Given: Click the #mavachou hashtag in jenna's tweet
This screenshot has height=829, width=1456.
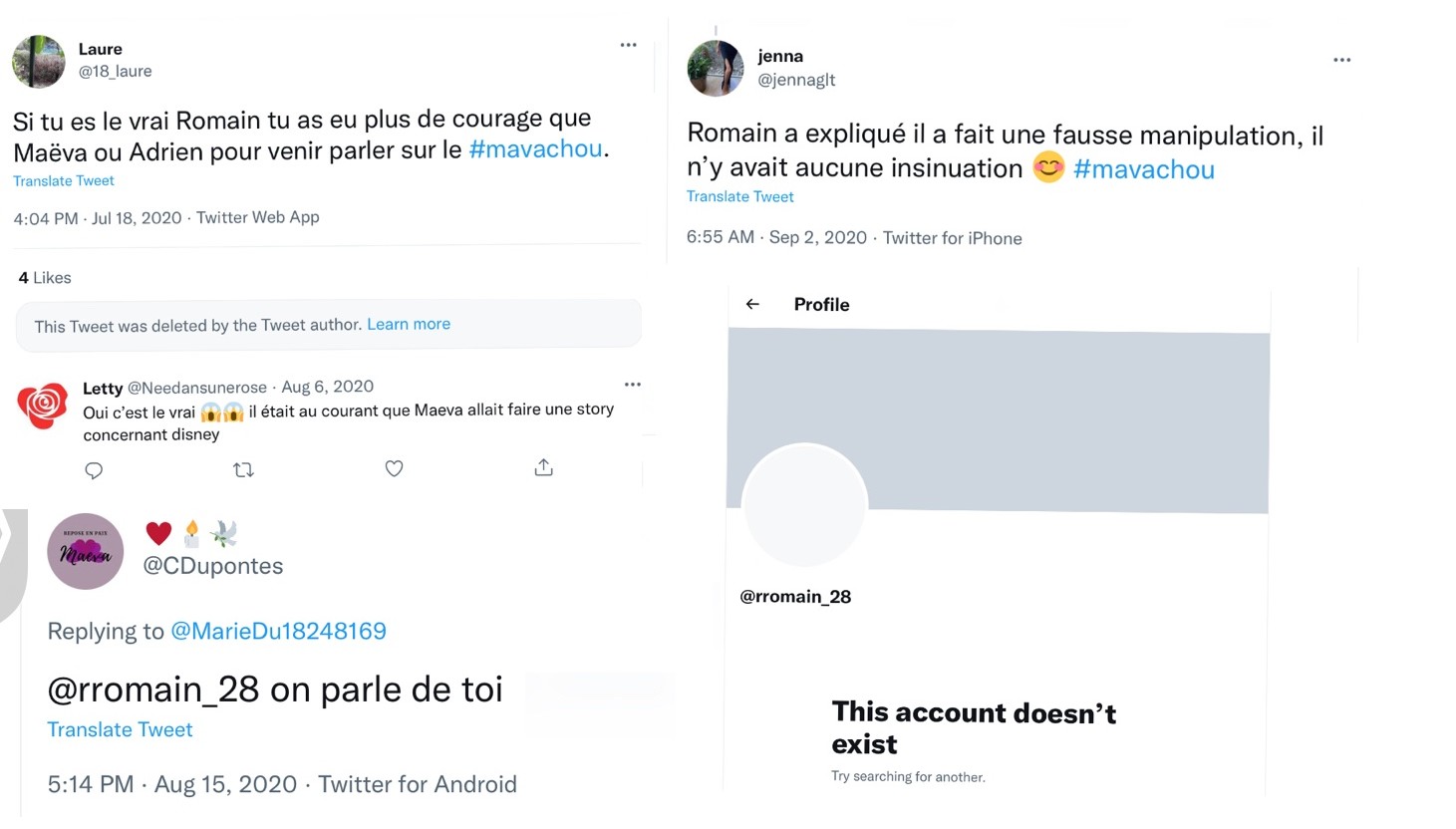Looking at the screenshot, I should pyautogui.click(x=1143, y=169).
